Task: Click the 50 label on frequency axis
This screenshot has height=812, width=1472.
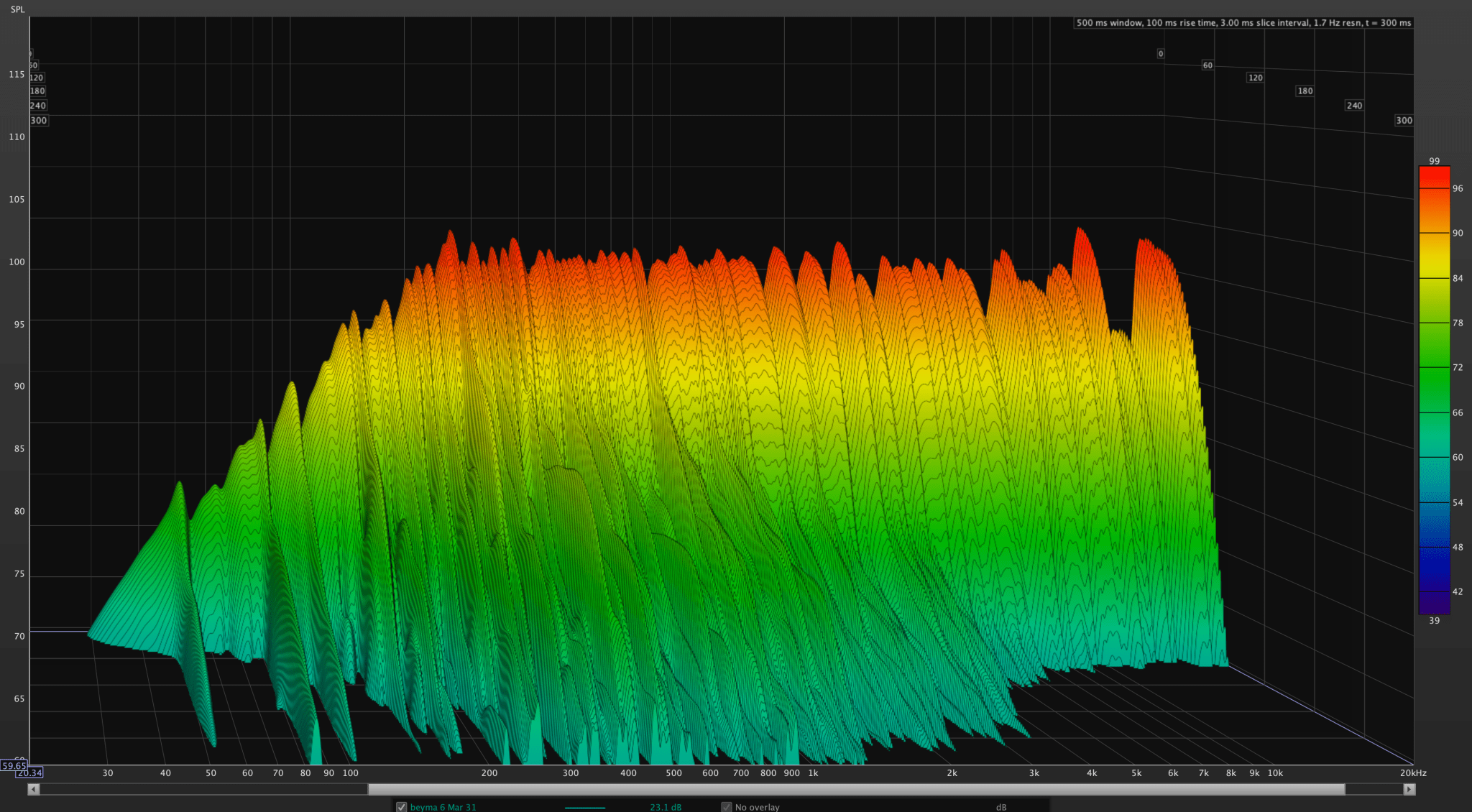Action: coord(211,773)
